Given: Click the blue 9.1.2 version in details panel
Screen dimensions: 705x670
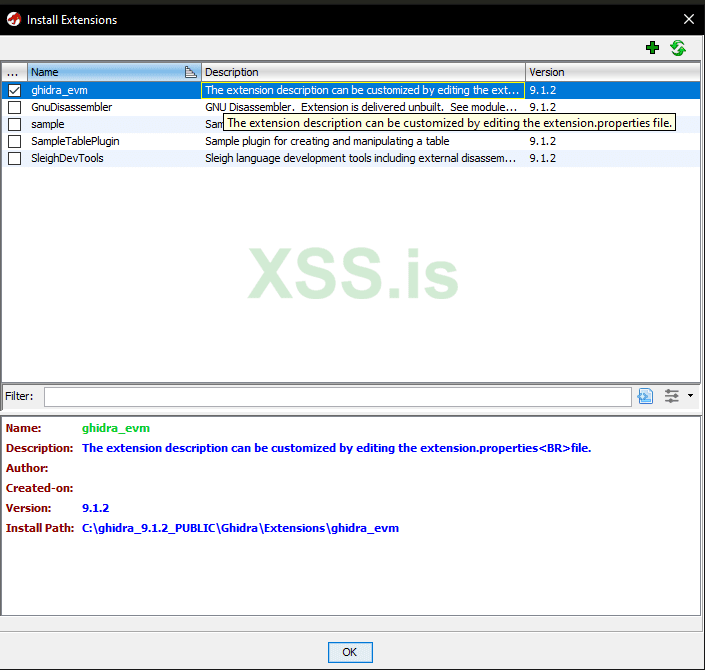Looking at the screenshot, I should pyautogui.click(x=95, y=508).
